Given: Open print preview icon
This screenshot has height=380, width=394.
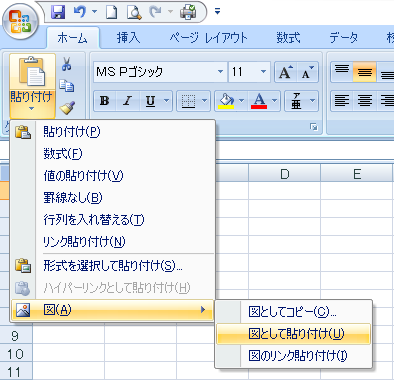Looking at the screenshot, I should (134, 12).
